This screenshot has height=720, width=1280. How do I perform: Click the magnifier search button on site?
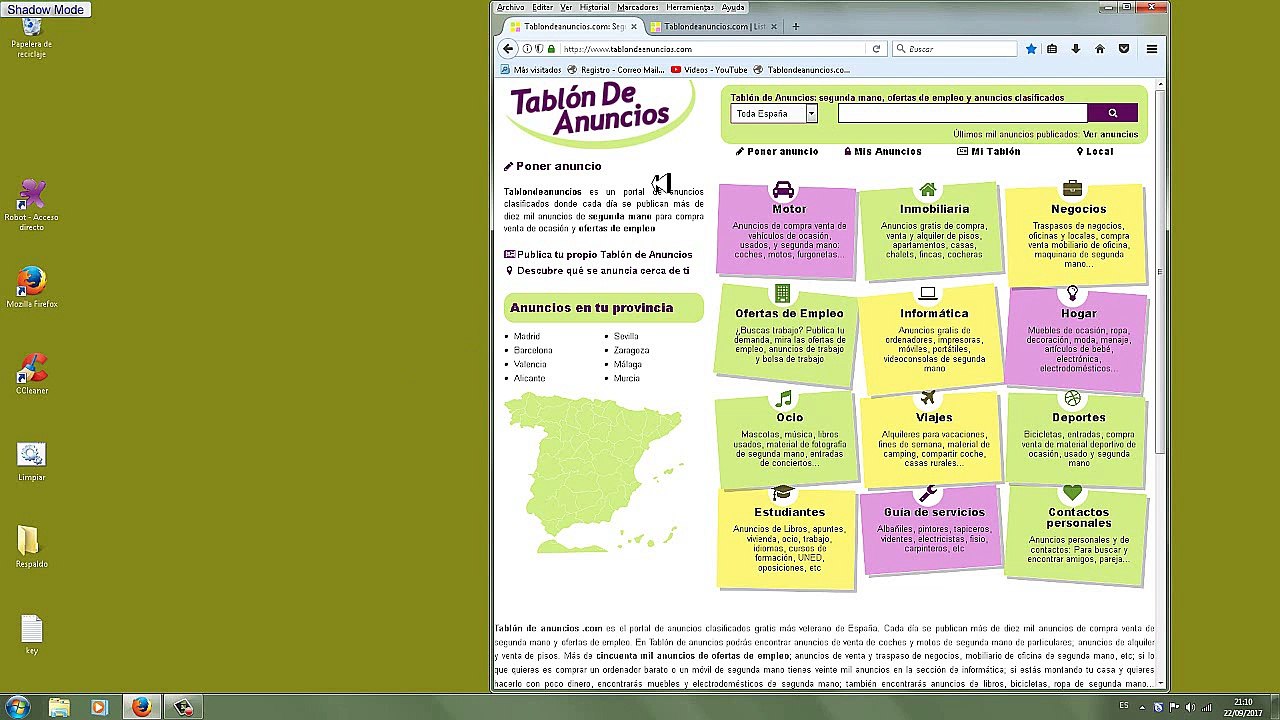coord(1113,113)
